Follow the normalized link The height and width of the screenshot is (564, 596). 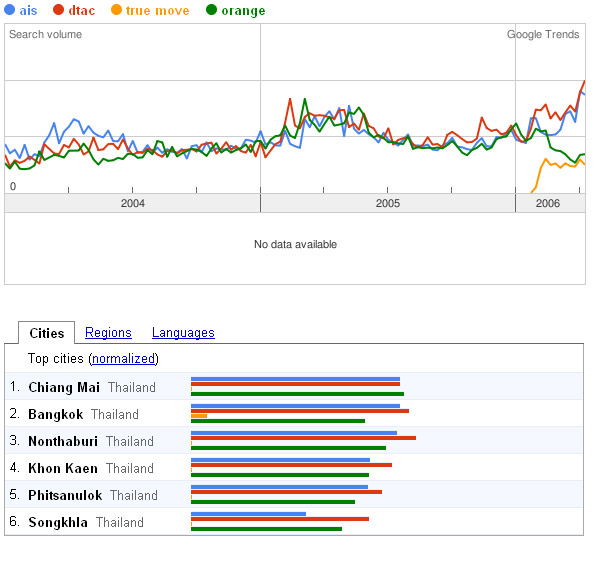click(x=124, y=358)
